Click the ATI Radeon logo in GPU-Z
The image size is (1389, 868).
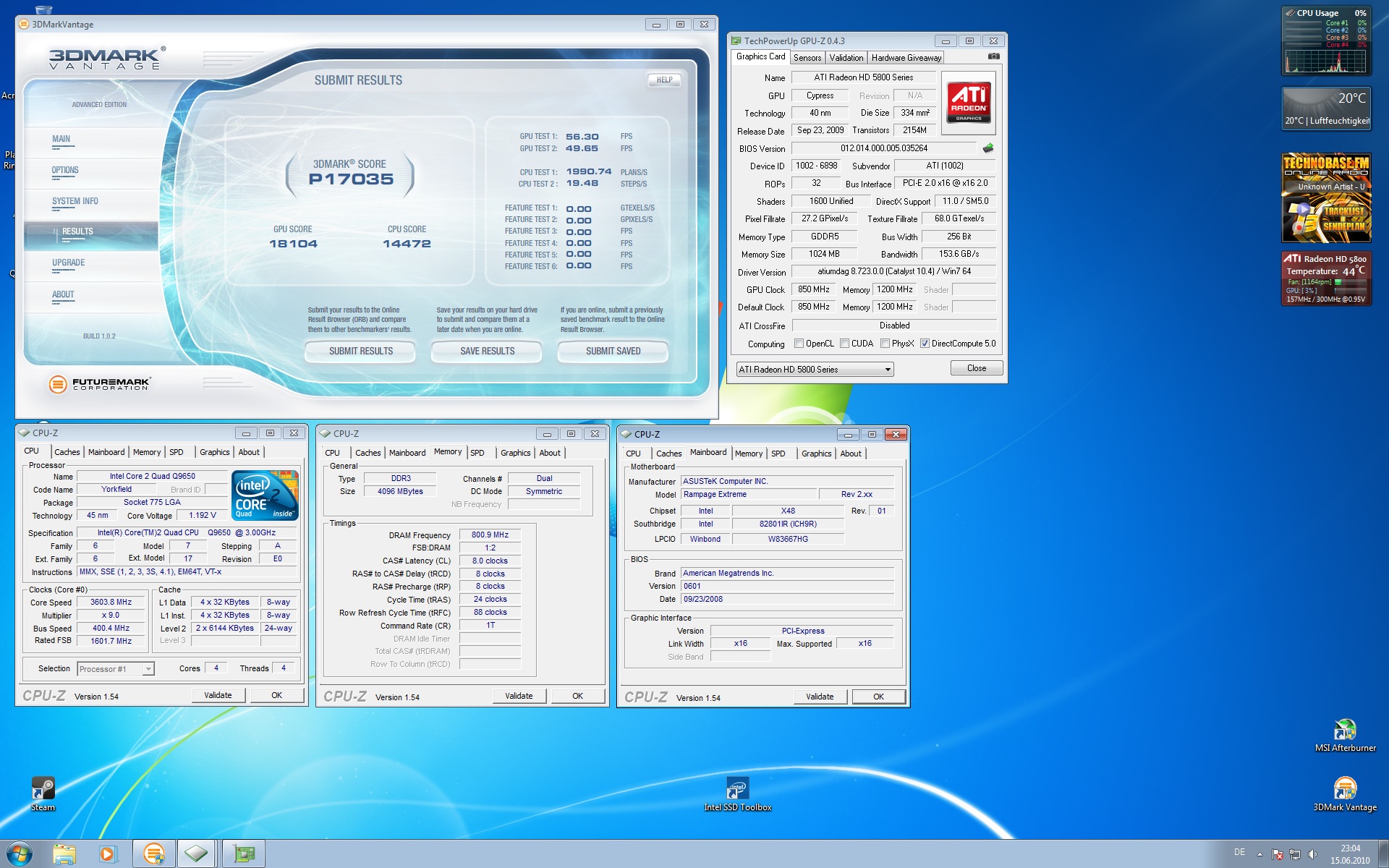click(969, 103)
